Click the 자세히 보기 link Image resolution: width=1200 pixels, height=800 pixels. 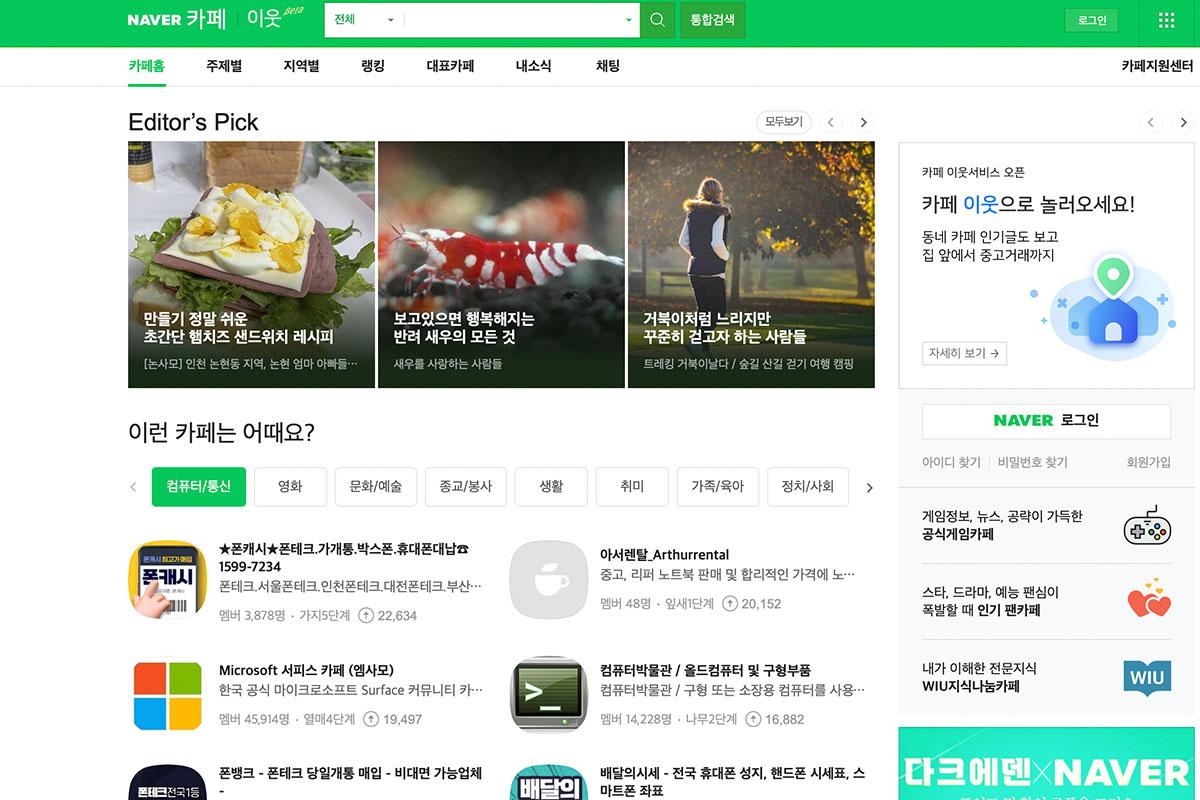[964, 353]
